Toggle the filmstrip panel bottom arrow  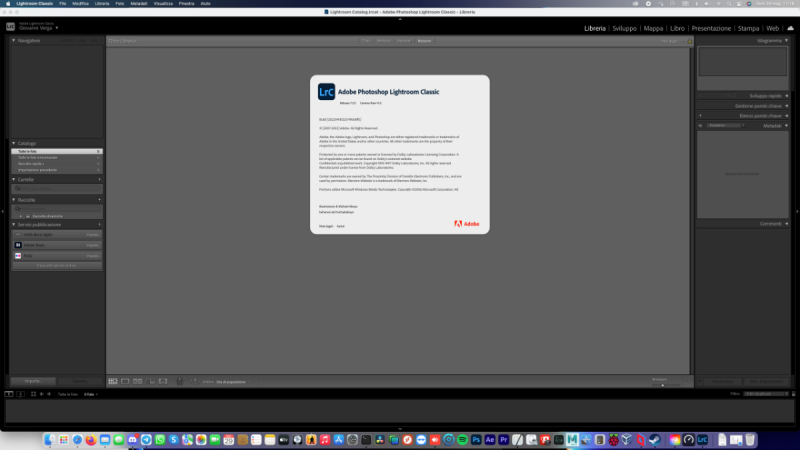[x=400, y=429]
